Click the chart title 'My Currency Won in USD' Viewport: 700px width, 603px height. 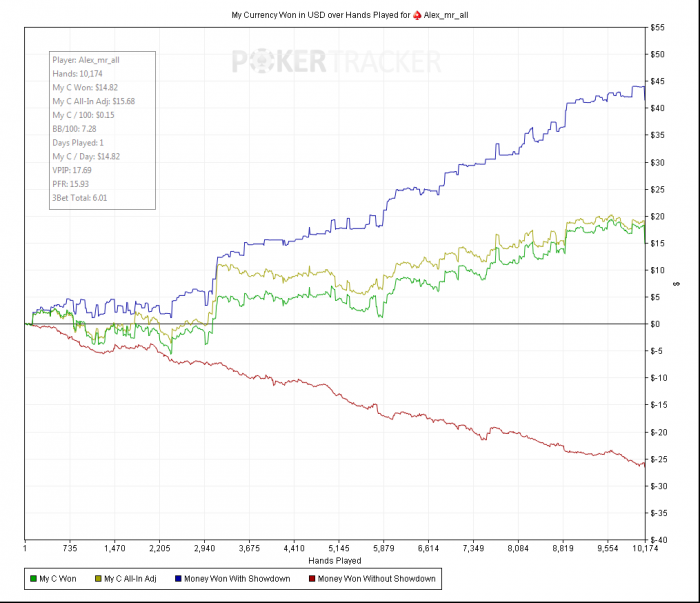[x=277, y=15]
